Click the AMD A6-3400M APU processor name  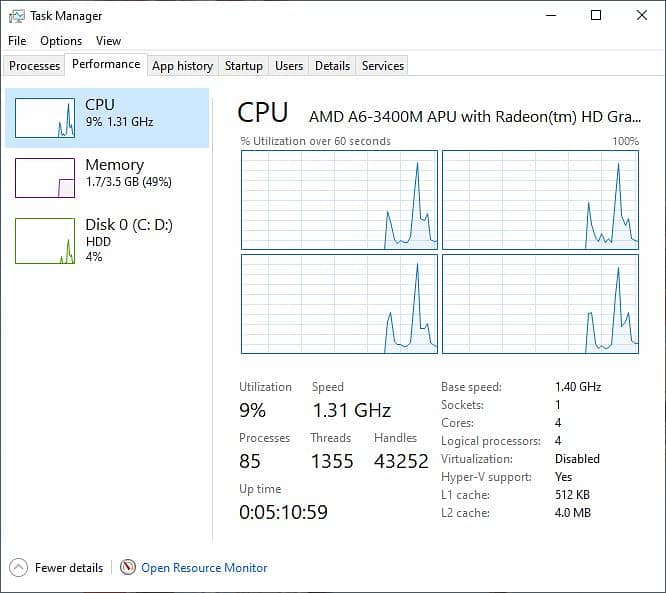tap(475, 116)
